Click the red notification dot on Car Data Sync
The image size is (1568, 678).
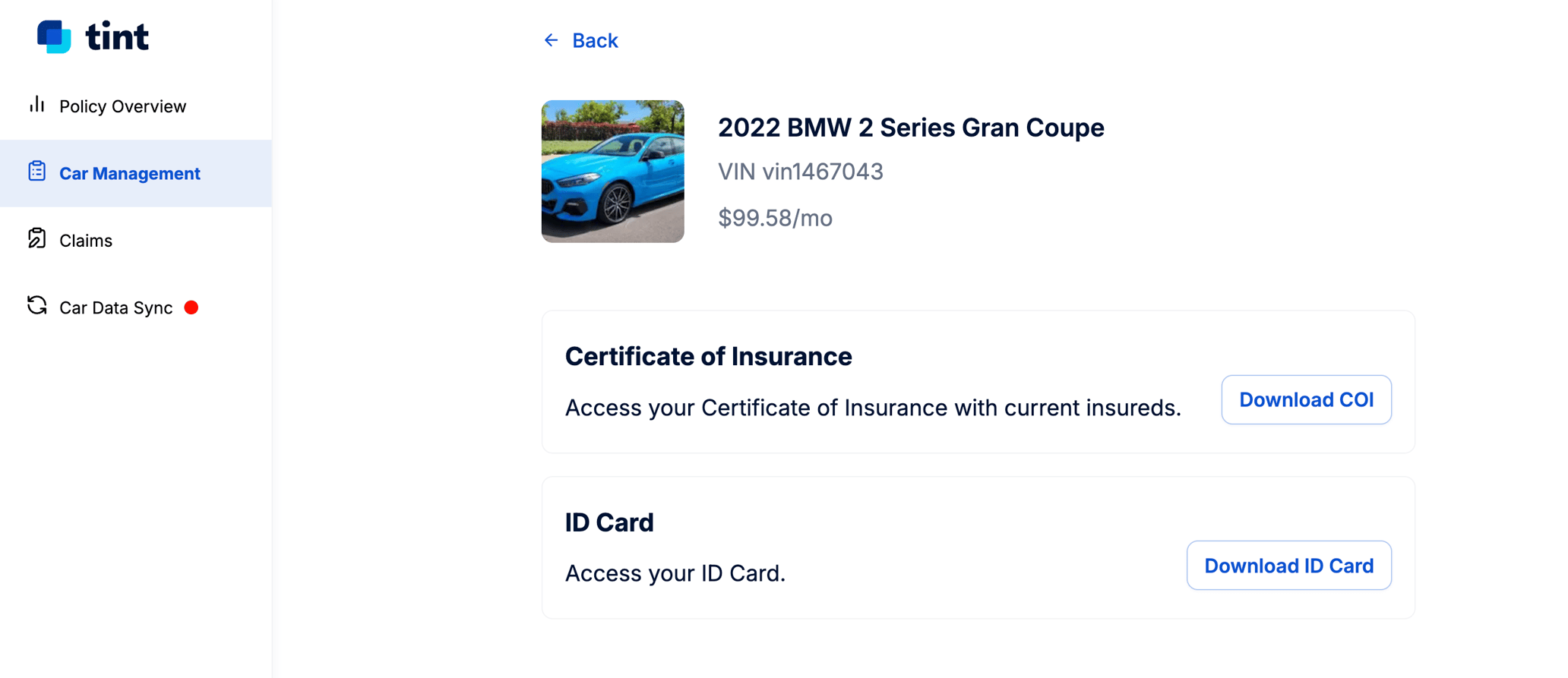click(191, 307)
